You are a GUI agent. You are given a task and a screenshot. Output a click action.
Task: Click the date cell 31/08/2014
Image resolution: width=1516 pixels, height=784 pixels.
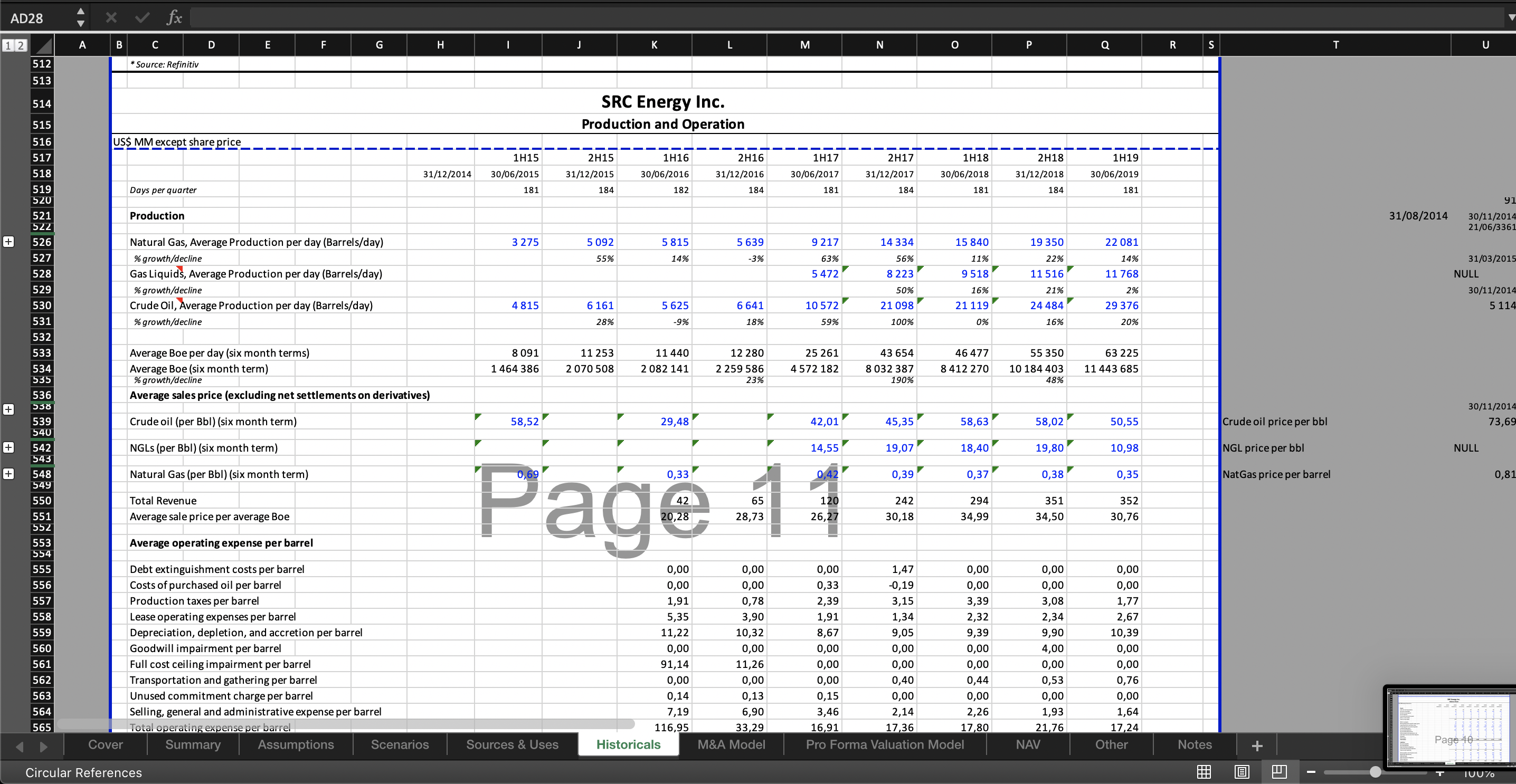(1418, 215)
